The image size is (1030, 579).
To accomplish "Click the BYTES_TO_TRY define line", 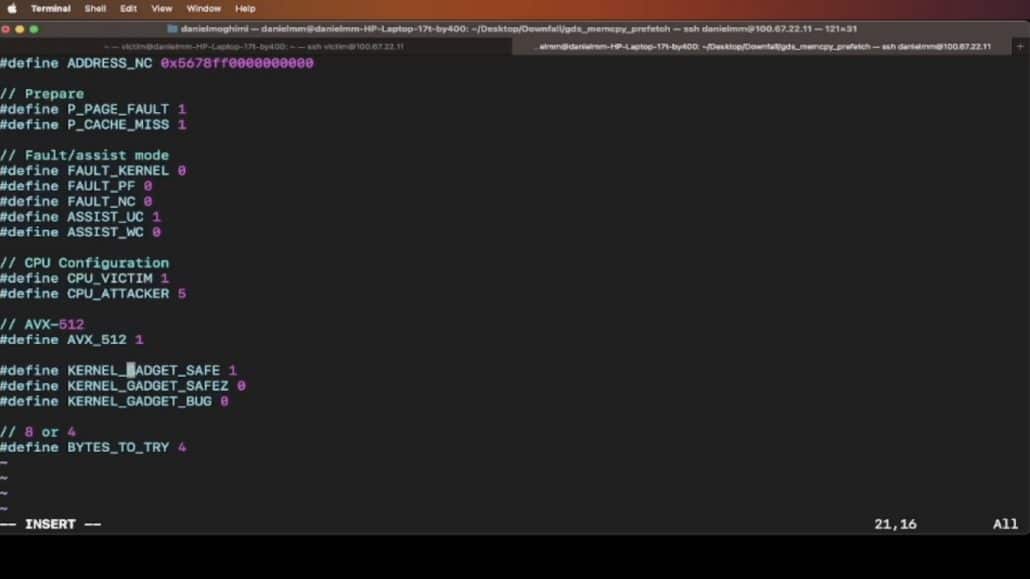I will (93, 448).
